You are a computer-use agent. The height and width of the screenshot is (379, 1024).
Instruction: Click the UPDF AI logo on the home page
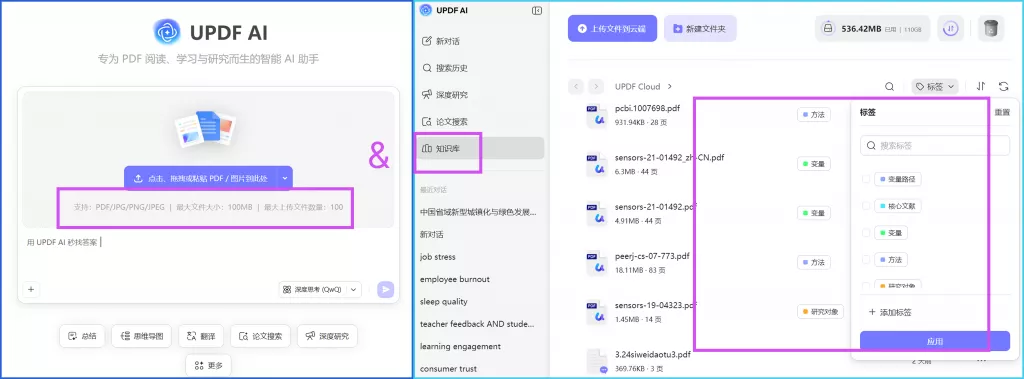(x=167, y=32)
